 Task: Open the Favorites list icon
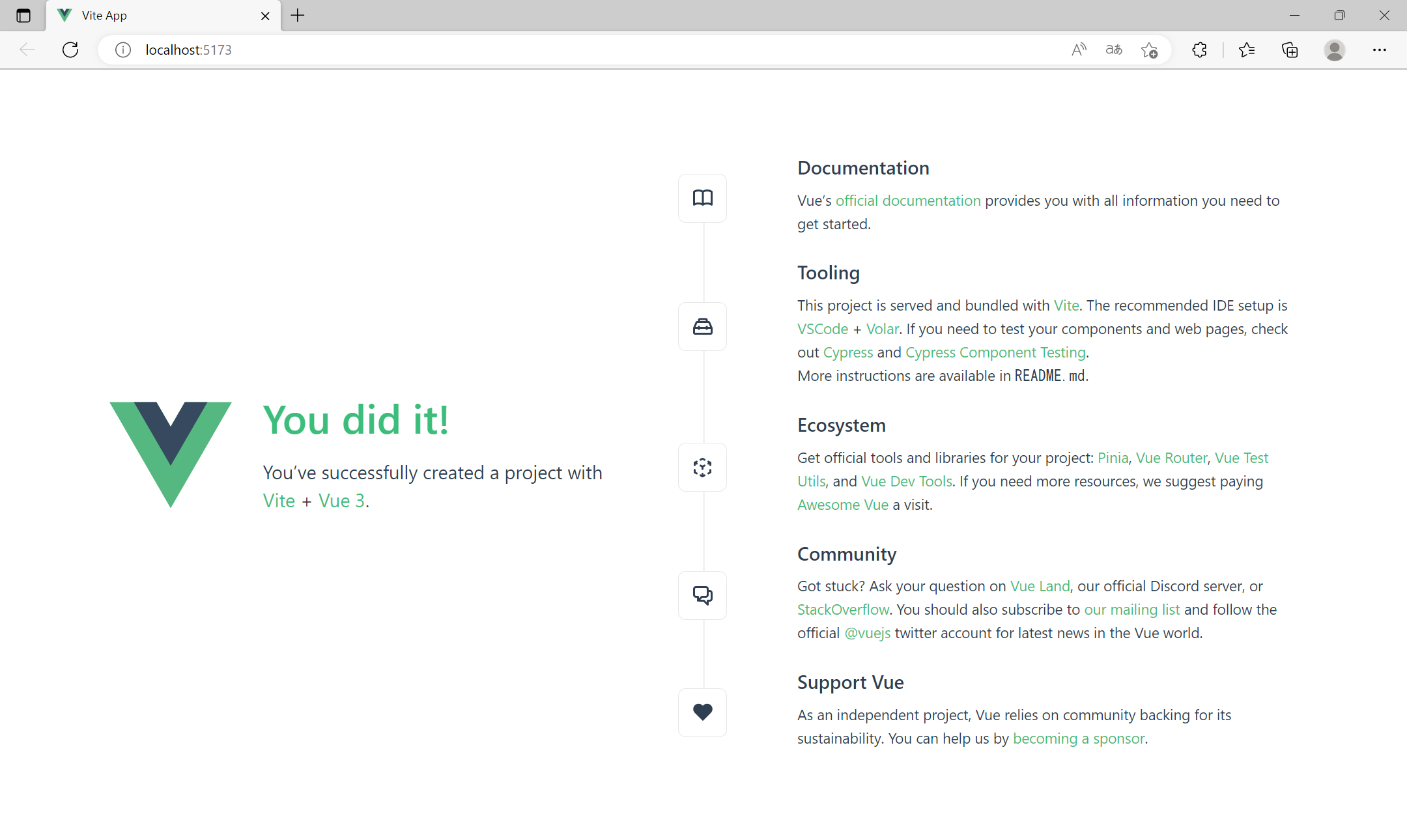coord(1247,49)
